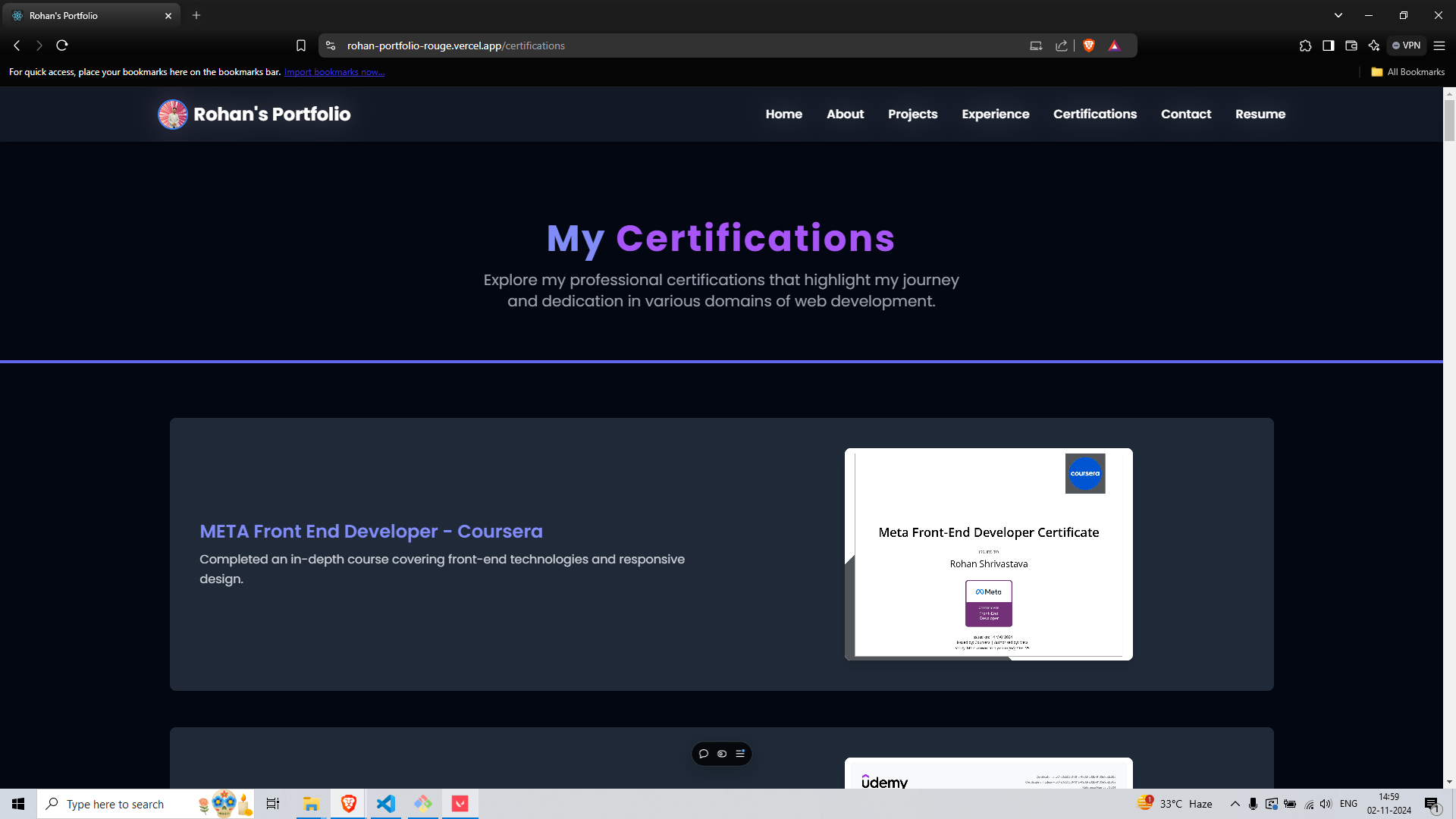Reload the page
This screenshot has width=1456, height=819.
(62, 45)
